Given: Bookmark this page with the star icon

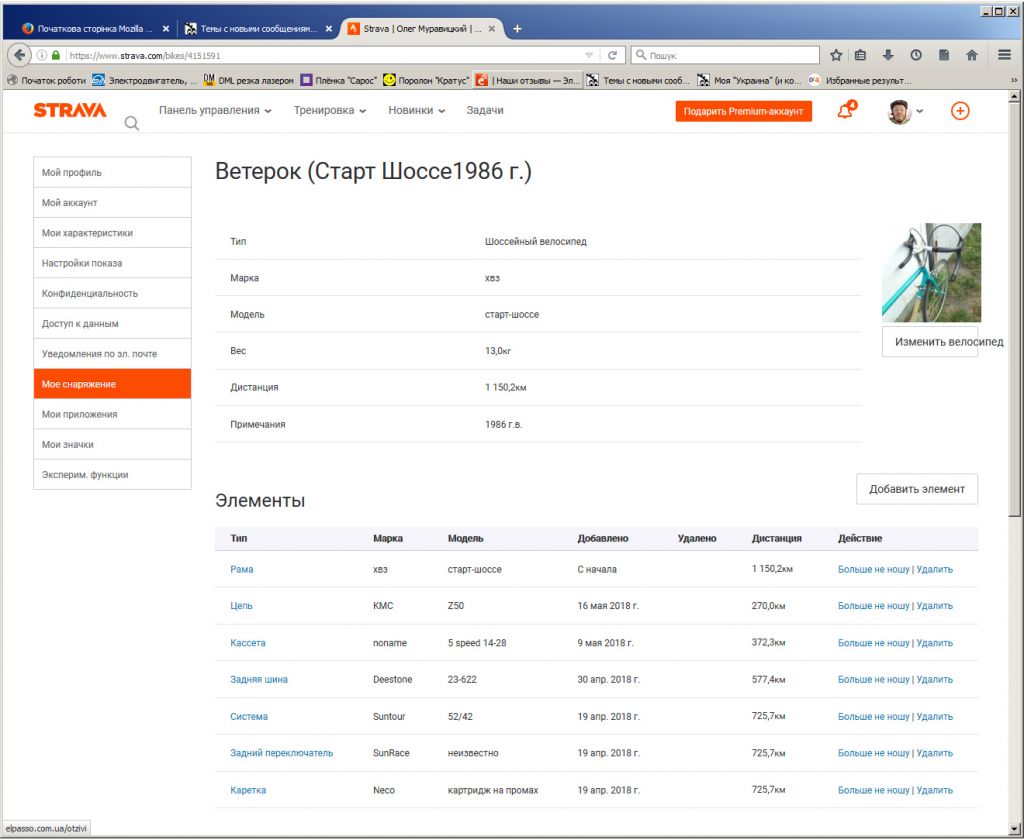Looking at the screenshot, I should (836, 56).
